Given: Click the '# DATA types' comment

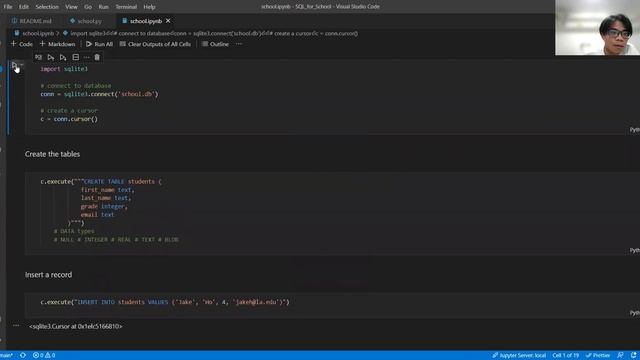Looking at the screenshot, I should click(x=74, y=231).
